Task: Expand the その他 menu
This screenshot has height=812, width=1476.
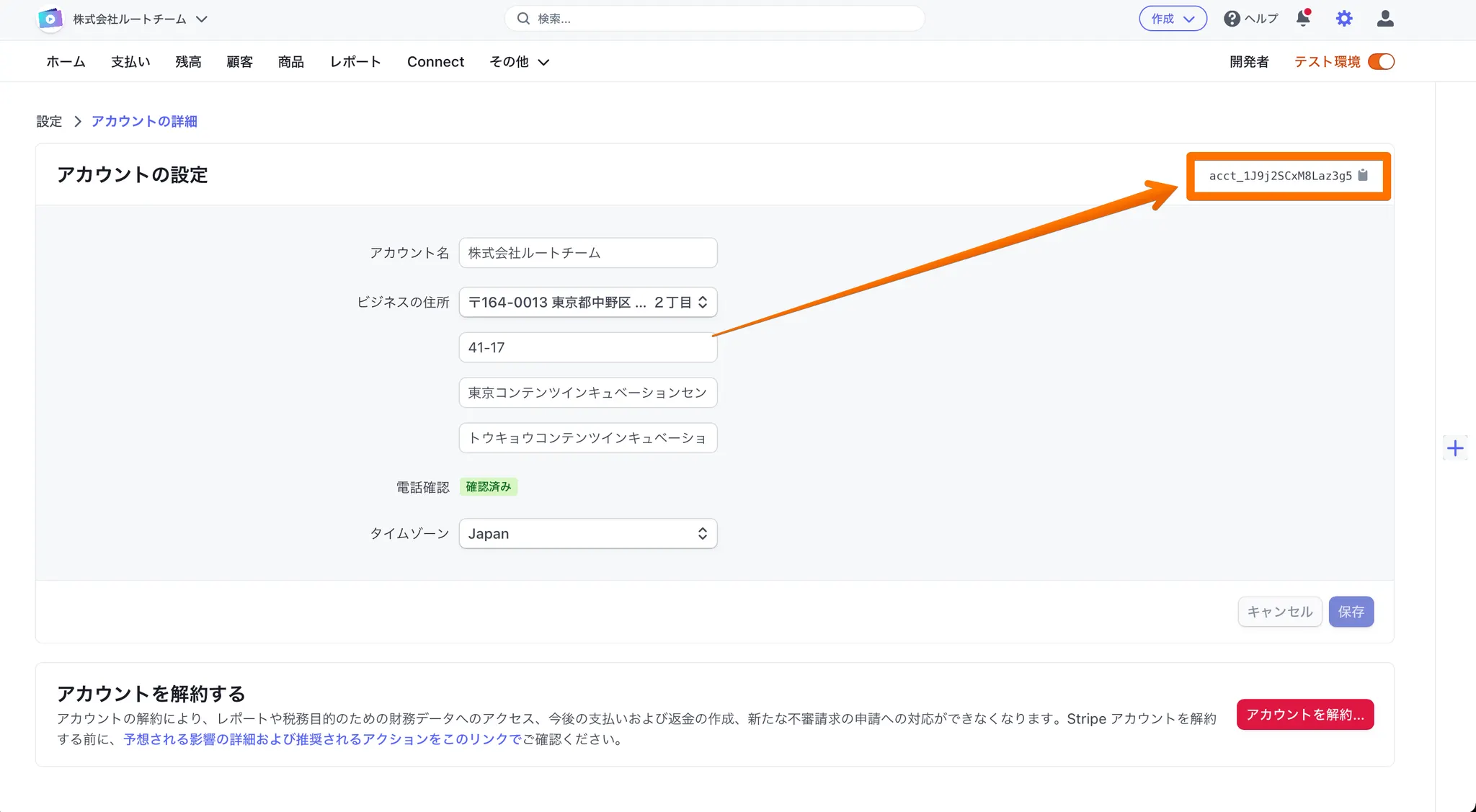Action: click(x=519, y=62)
